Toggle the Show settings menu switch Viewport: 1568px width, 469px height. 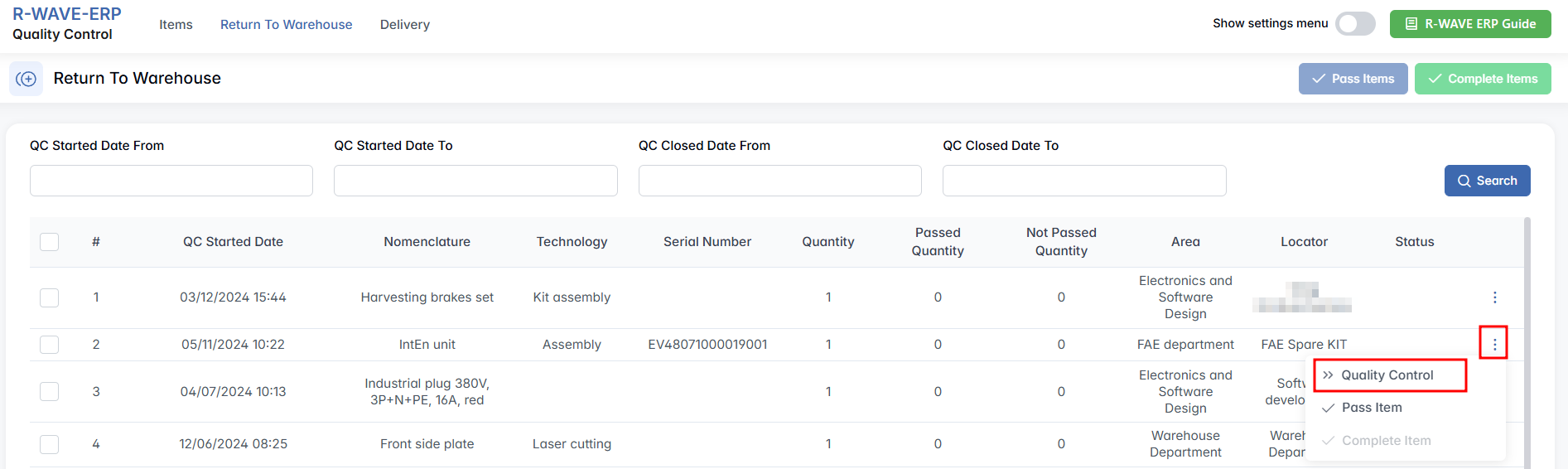coord(1355,24)
